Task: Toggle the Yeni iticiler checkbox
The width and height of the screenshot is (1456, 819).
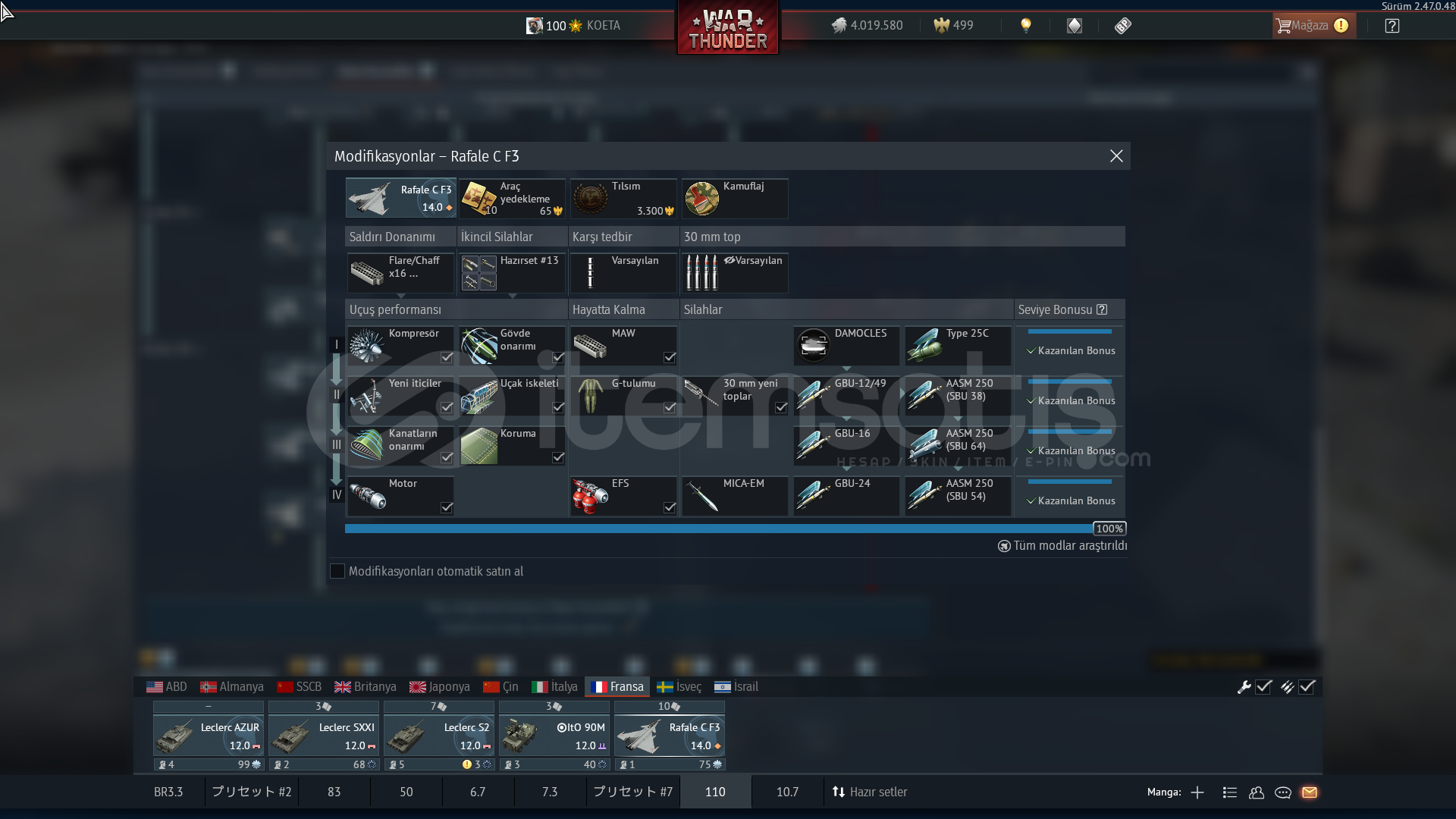Action: [447, 407]
